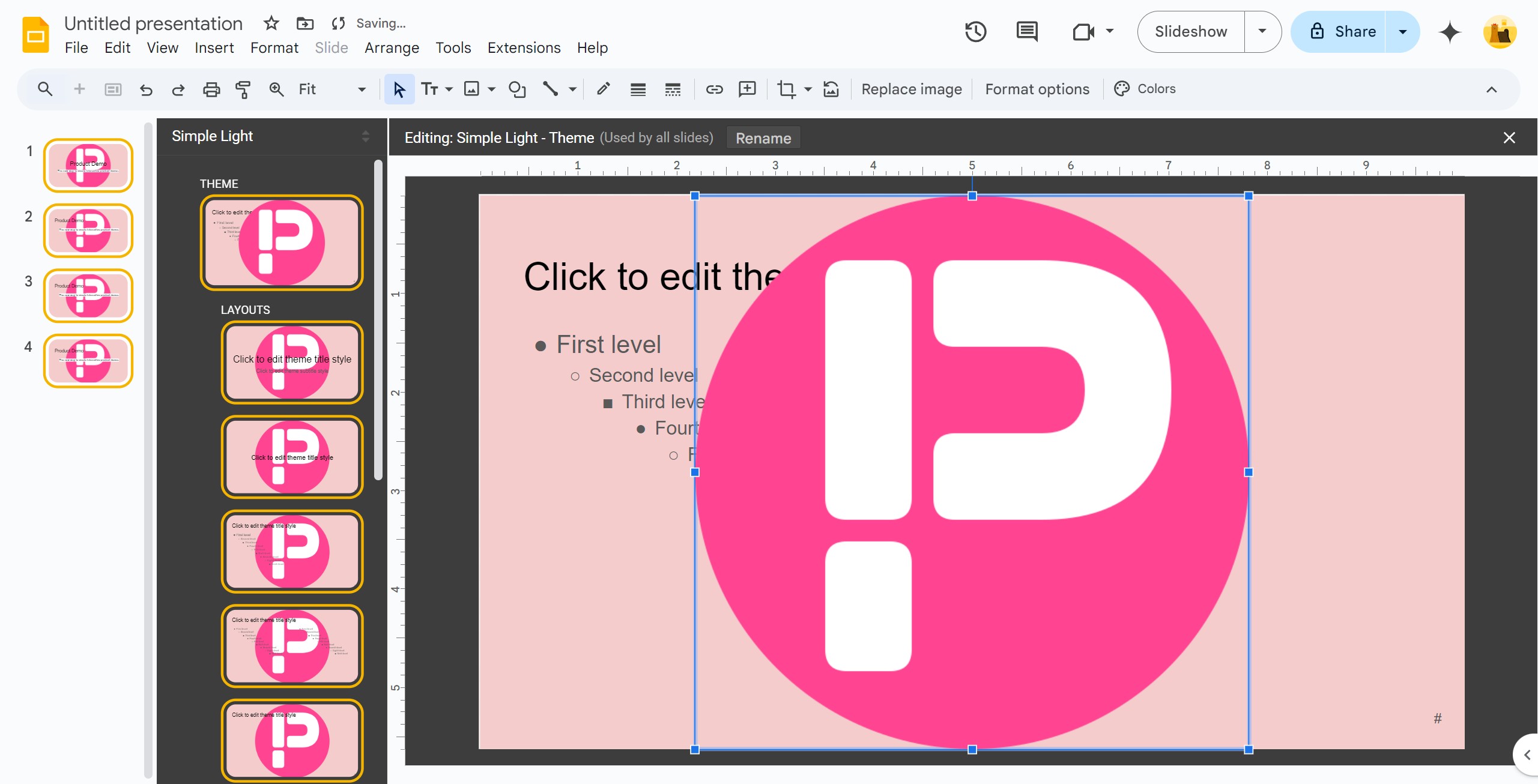Click the redo arrow
1538x784 pixels.
pos(178,89)
